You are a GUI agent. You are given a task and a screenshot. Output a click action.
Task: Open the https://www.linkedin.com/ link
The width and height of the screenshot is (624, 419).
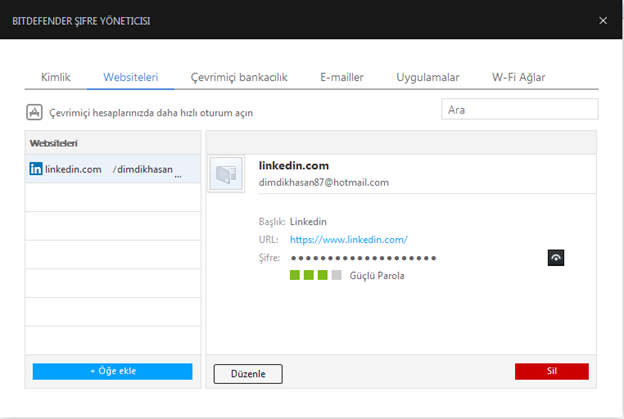point(349,240)
